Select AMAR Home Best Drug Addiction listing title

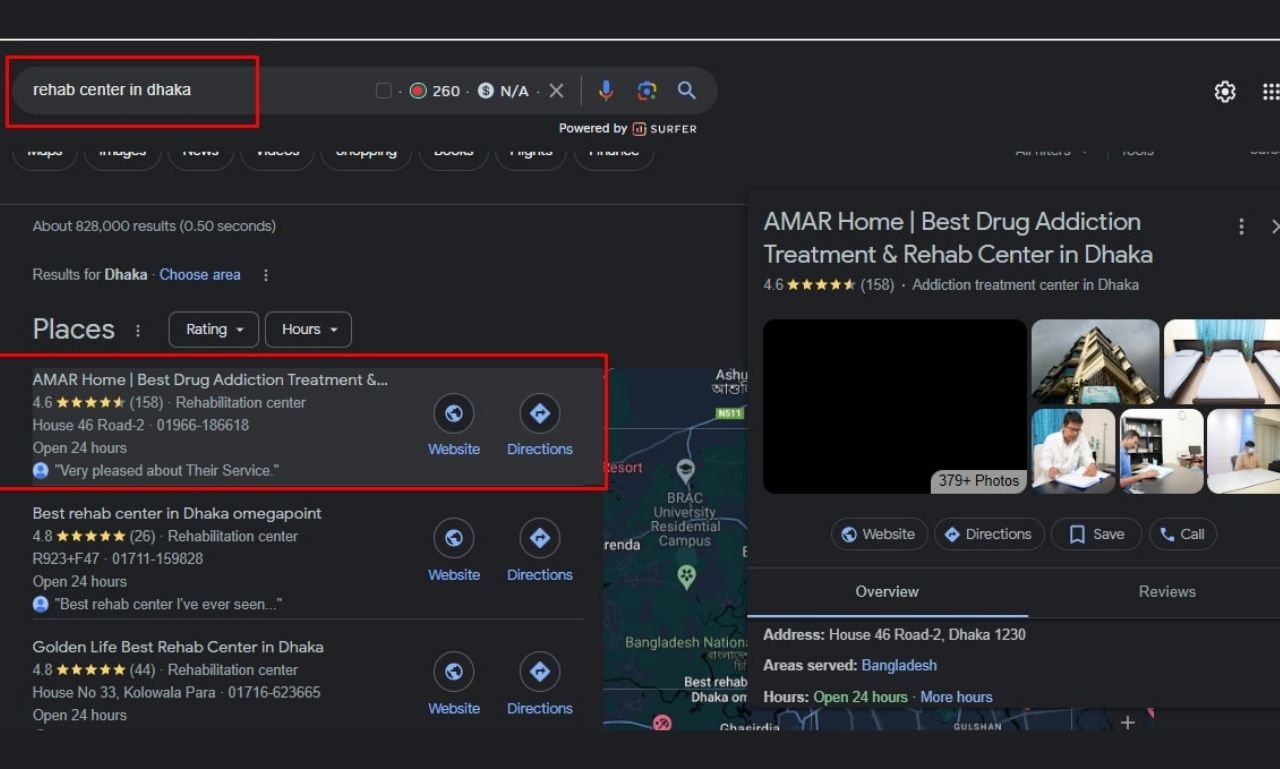pos(210,380)
